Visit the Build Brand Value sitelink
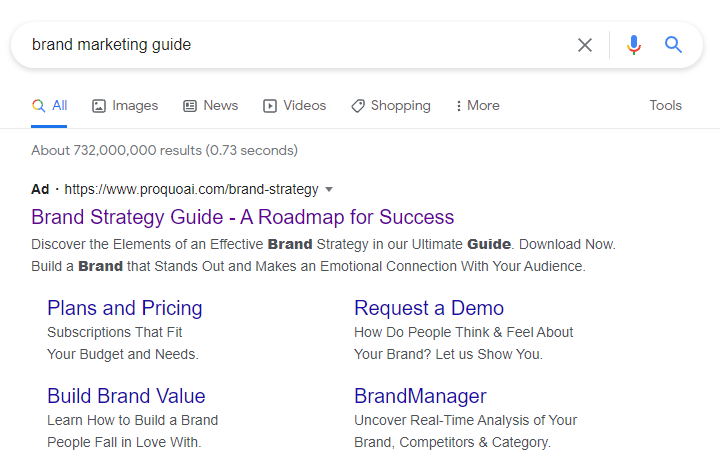 click(126, 396)
